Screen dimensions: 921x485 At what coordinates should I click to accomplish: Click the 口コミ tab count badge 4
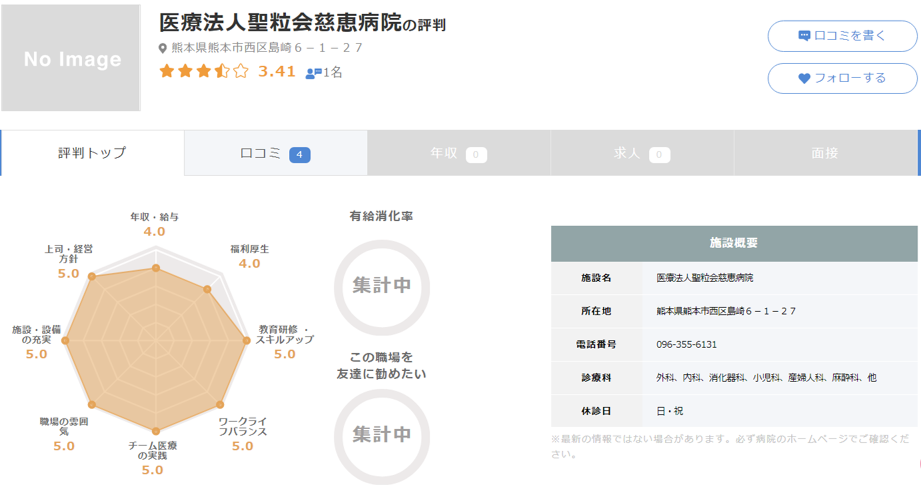(300, 155)
